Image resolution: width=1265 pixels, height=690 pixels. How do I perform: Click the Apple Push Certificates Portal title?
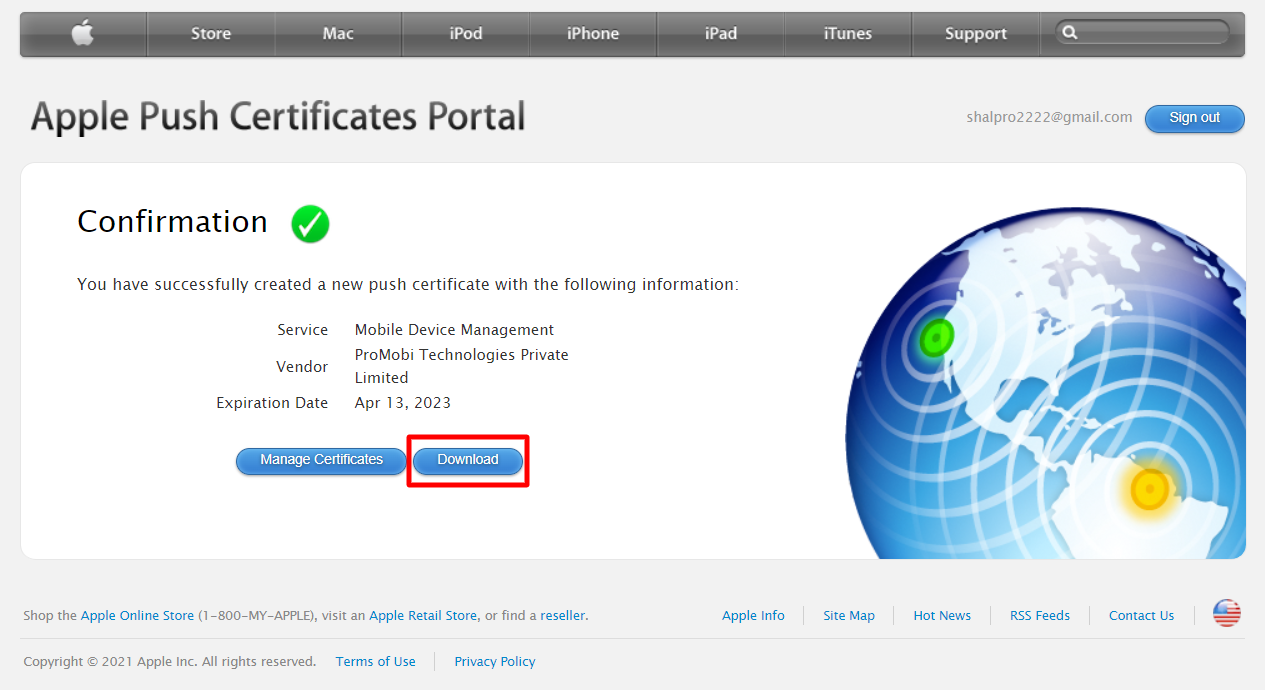point(278,117)
